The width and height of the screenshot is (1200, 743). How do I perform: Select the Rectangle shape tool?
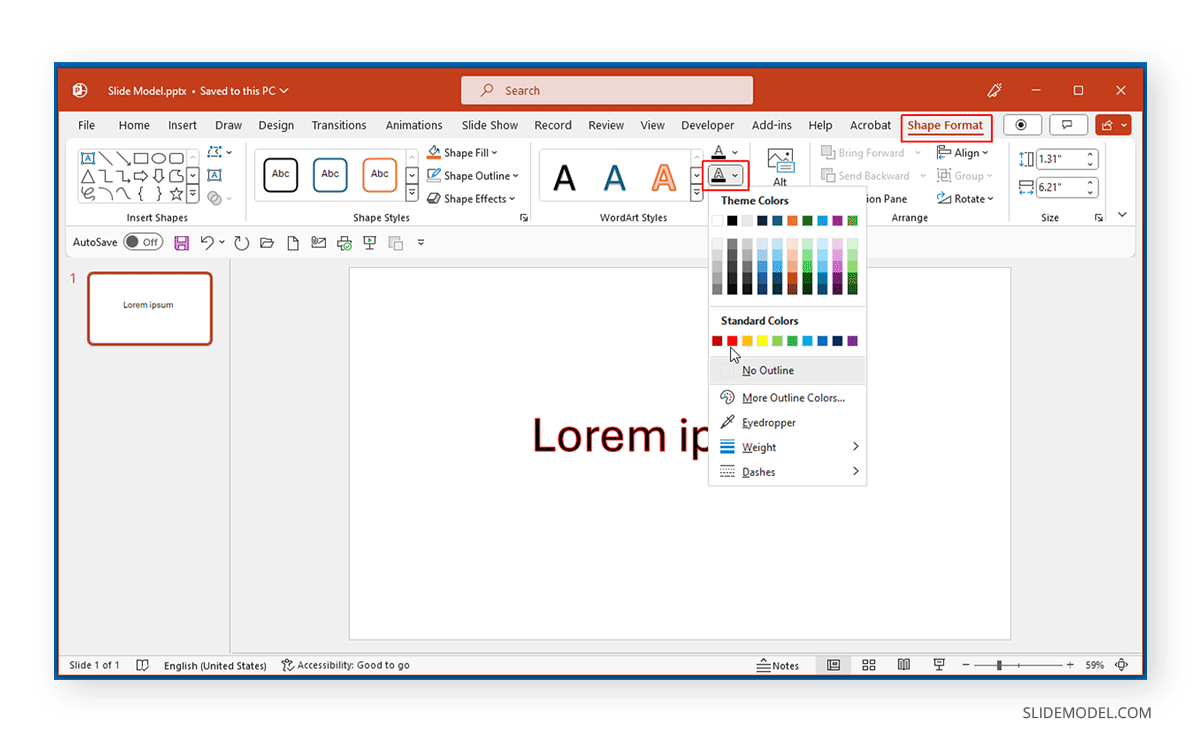click(141, 158)
